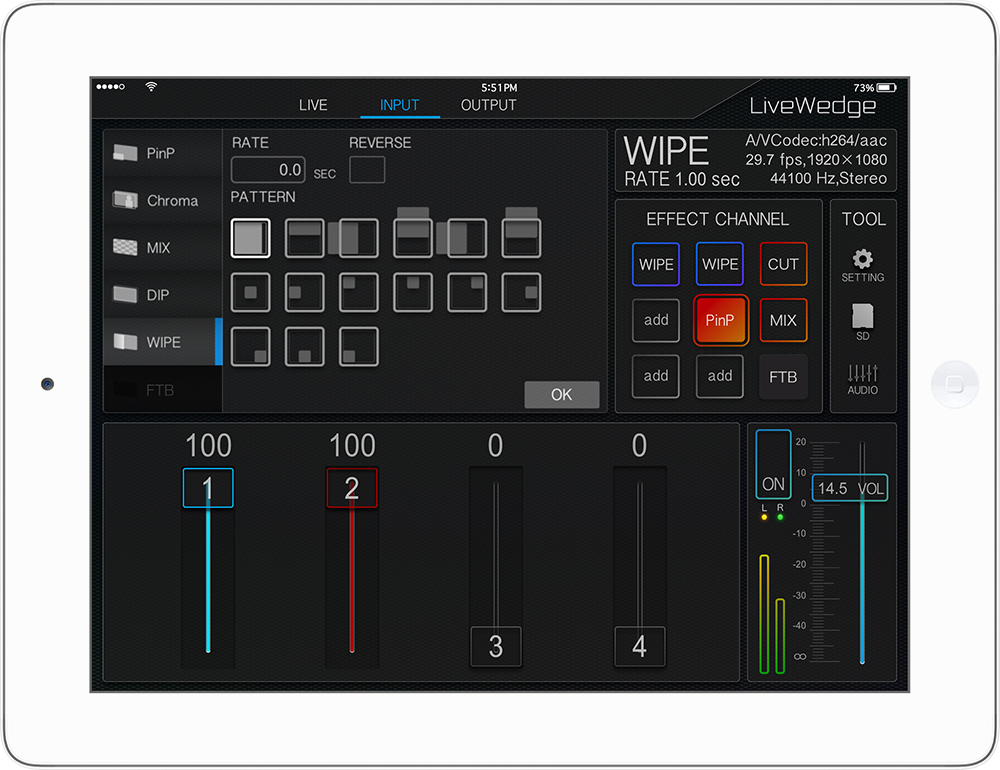Select MIX in the effect list

162,247
